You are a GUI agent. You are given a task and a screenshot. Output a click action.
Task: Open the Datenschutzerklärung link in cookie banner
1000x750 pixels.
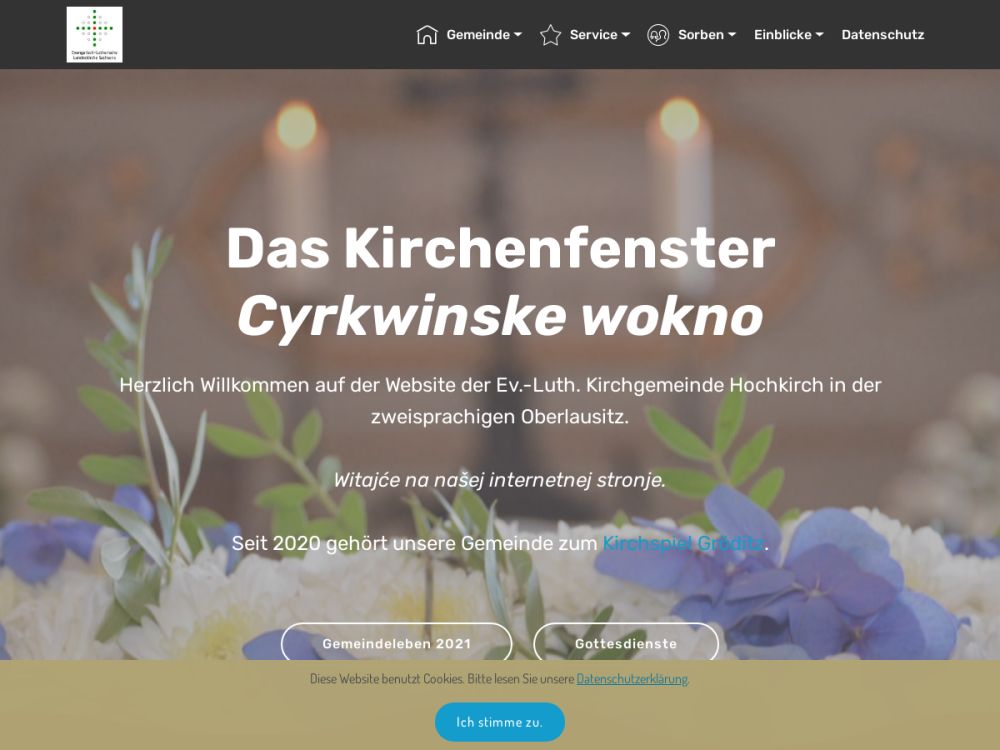point(632,679)
